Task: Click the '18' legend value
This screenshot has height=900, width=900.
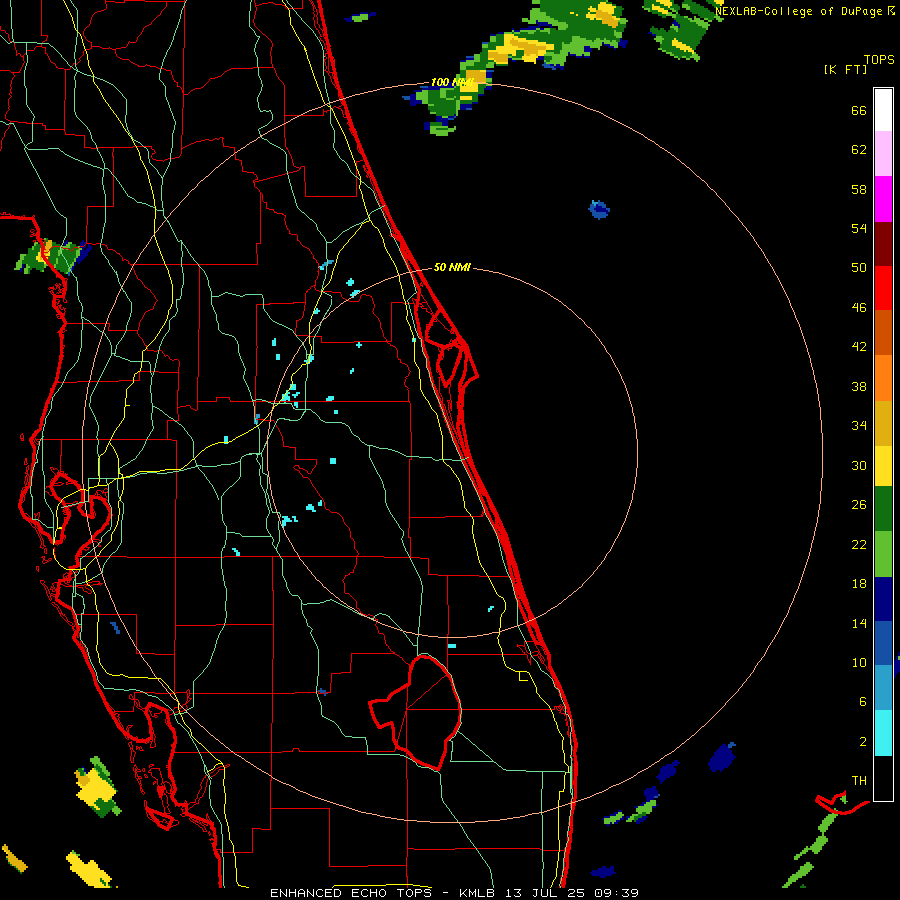Action: [859, 584]
